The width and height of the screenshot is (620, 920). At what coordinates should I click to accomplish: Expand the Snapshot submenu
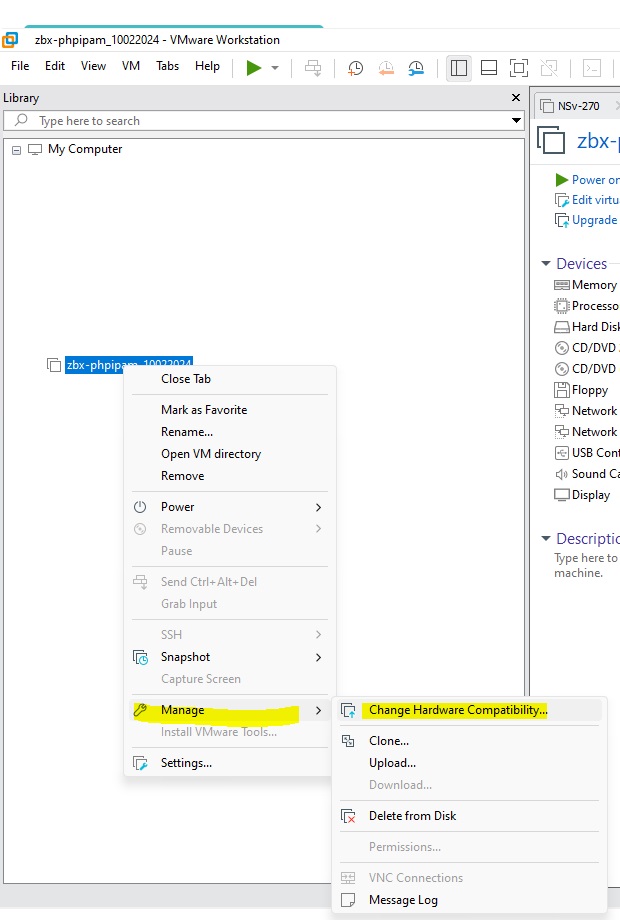(x=185, y=657)
